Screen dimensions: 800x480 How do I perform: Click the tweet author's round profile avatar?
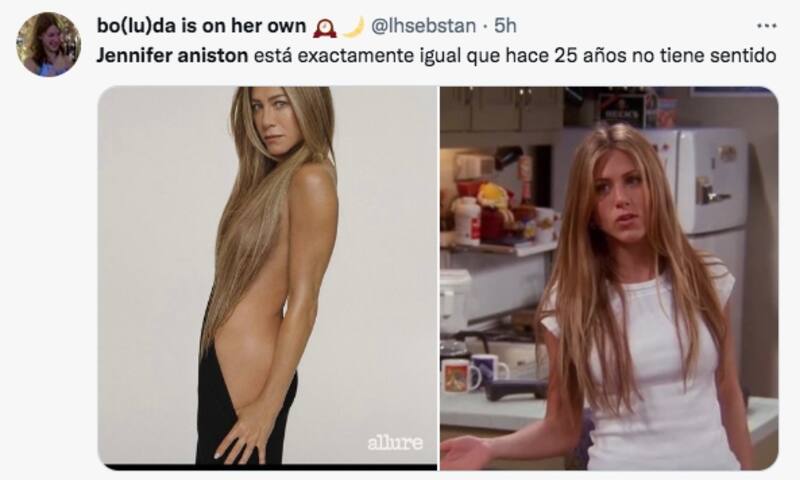click(48, 44)
